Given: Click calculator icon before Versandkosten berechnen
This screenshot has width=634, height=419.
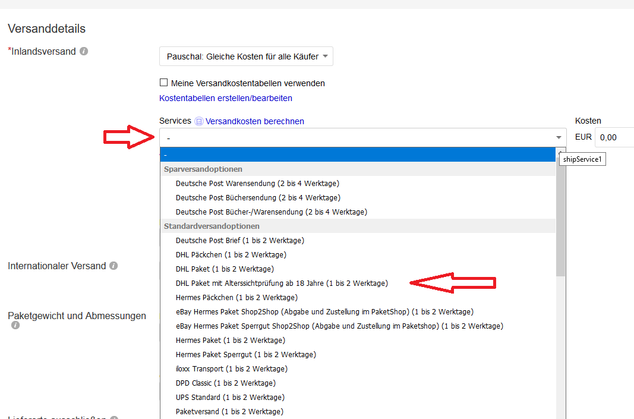Looking at the screenshot, I should click(x=198, y=121).
